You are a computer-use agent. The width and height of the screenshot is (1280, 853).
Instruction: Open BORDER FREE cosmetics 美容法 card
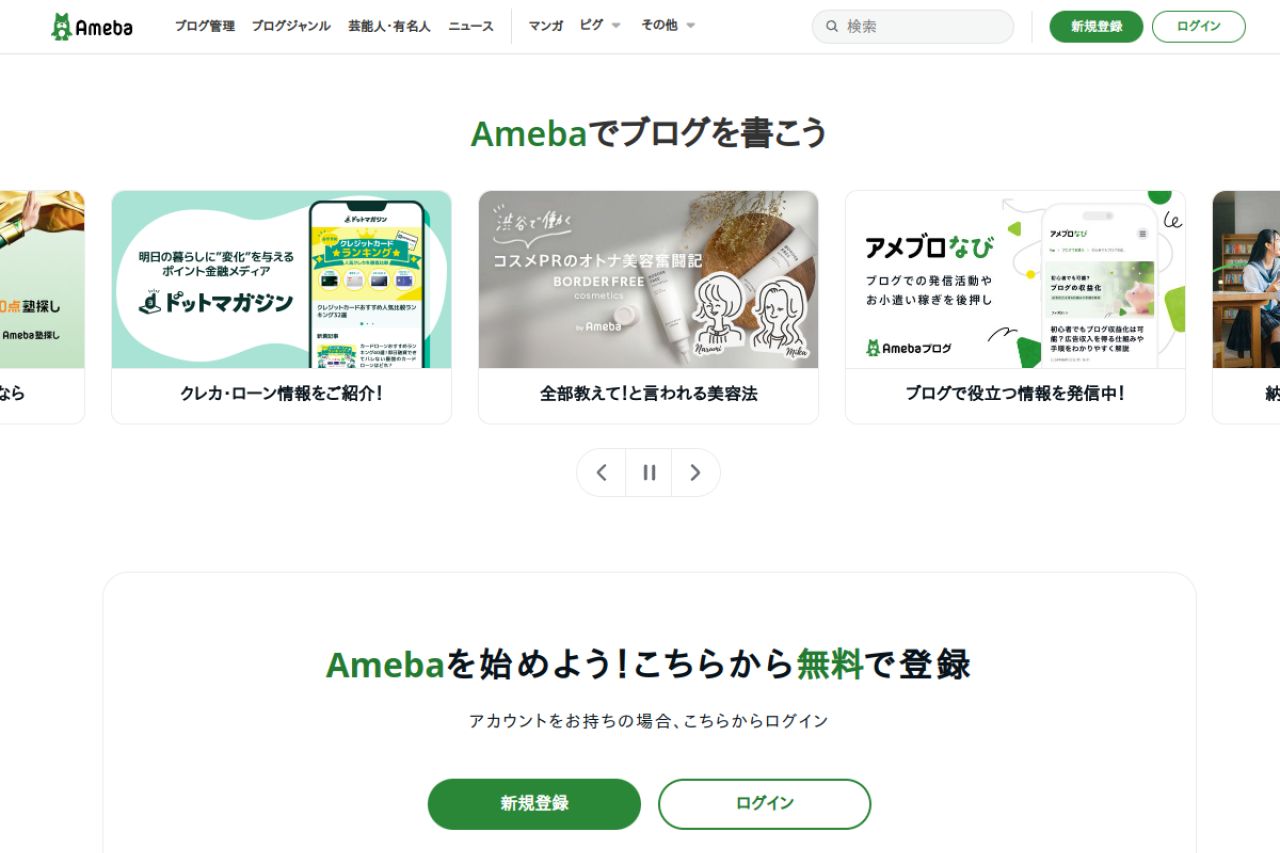pyautogui.click(x=648, y=307)
